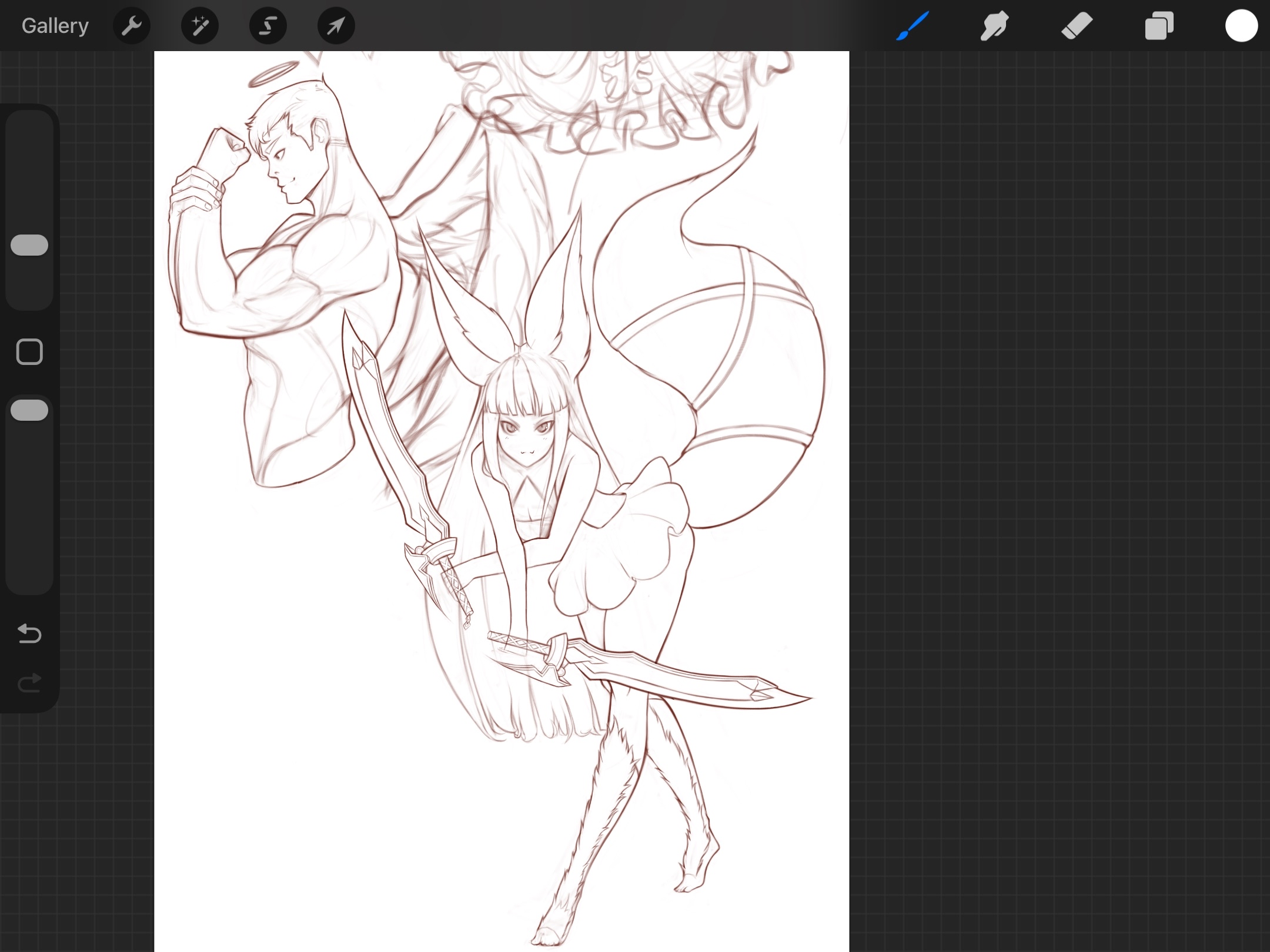This screenshot has height=952, width=1270.
Task: Tap the square Modify button in sidebar
Action: 29,352
